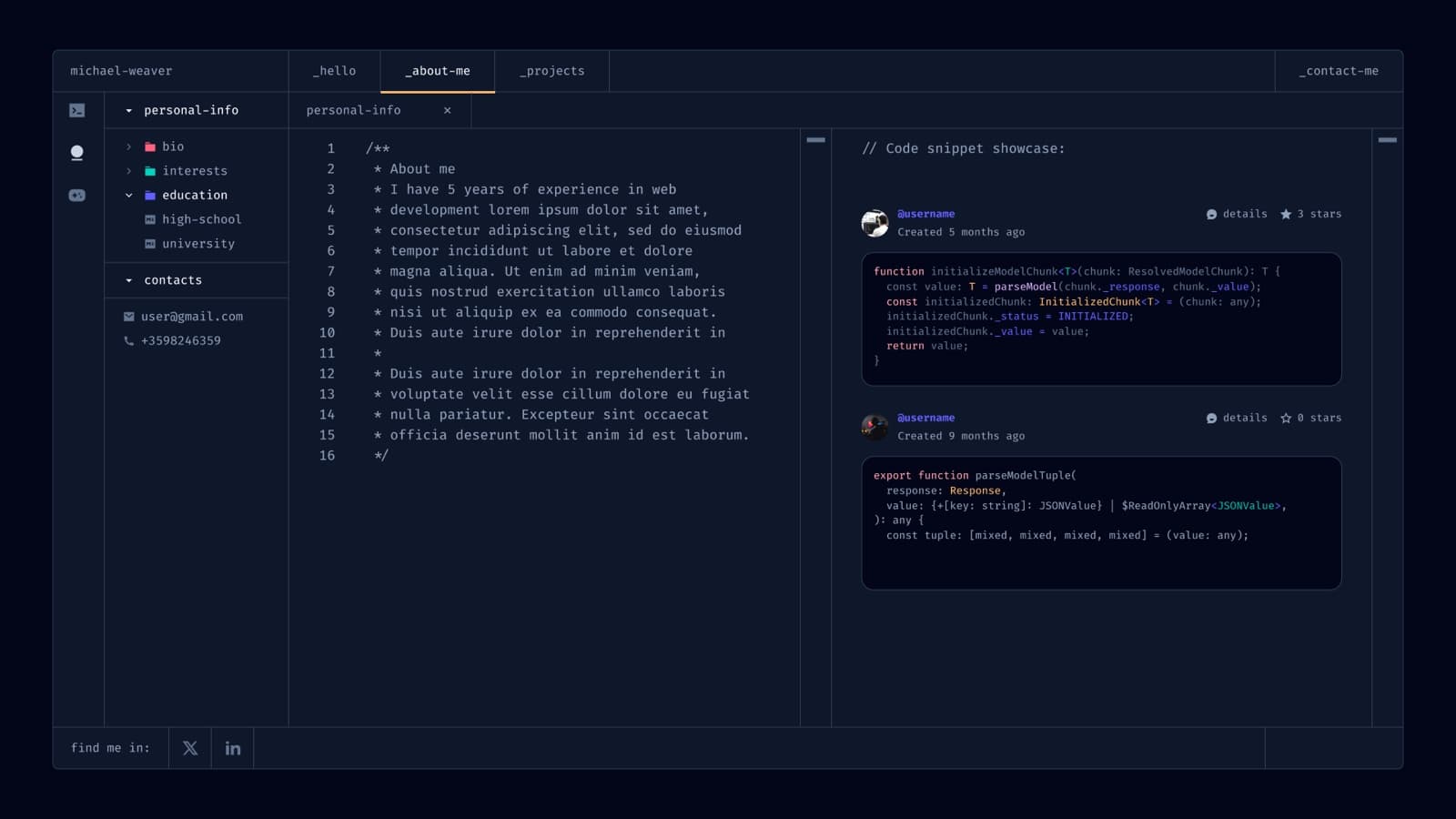Click the blue education folder icon
The height and width of the screenshot is (819, 1456).
(150, 195)
